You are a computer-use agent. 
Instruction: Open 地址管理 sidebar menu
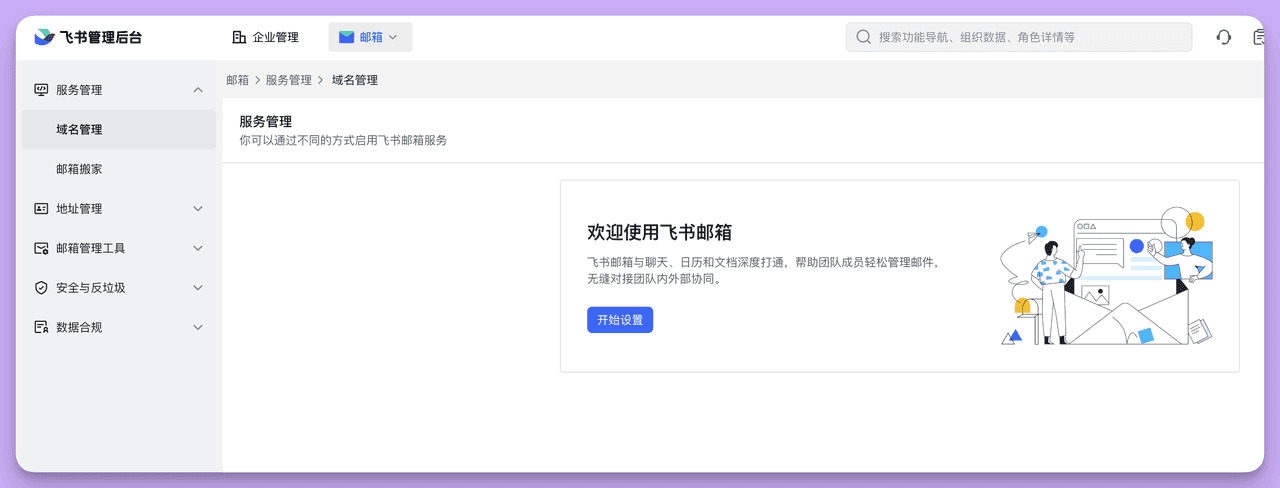click(119, 209)
